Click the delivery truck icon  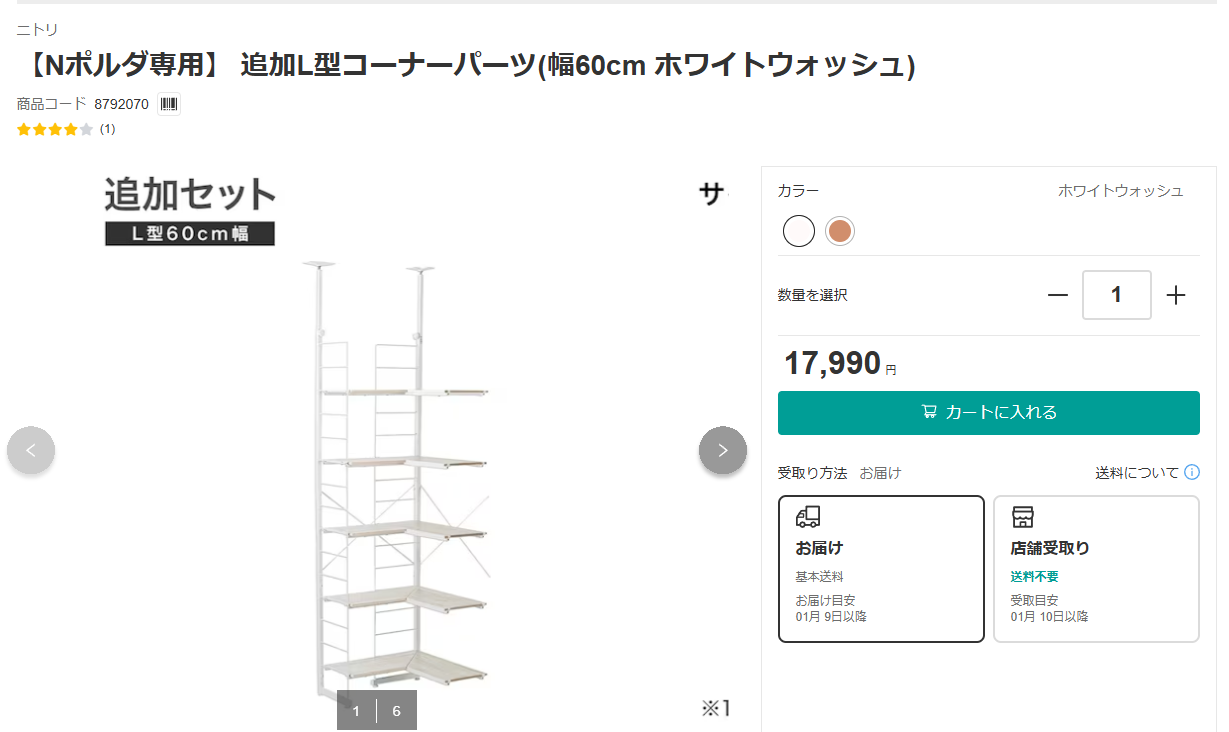tap(808, 517)
